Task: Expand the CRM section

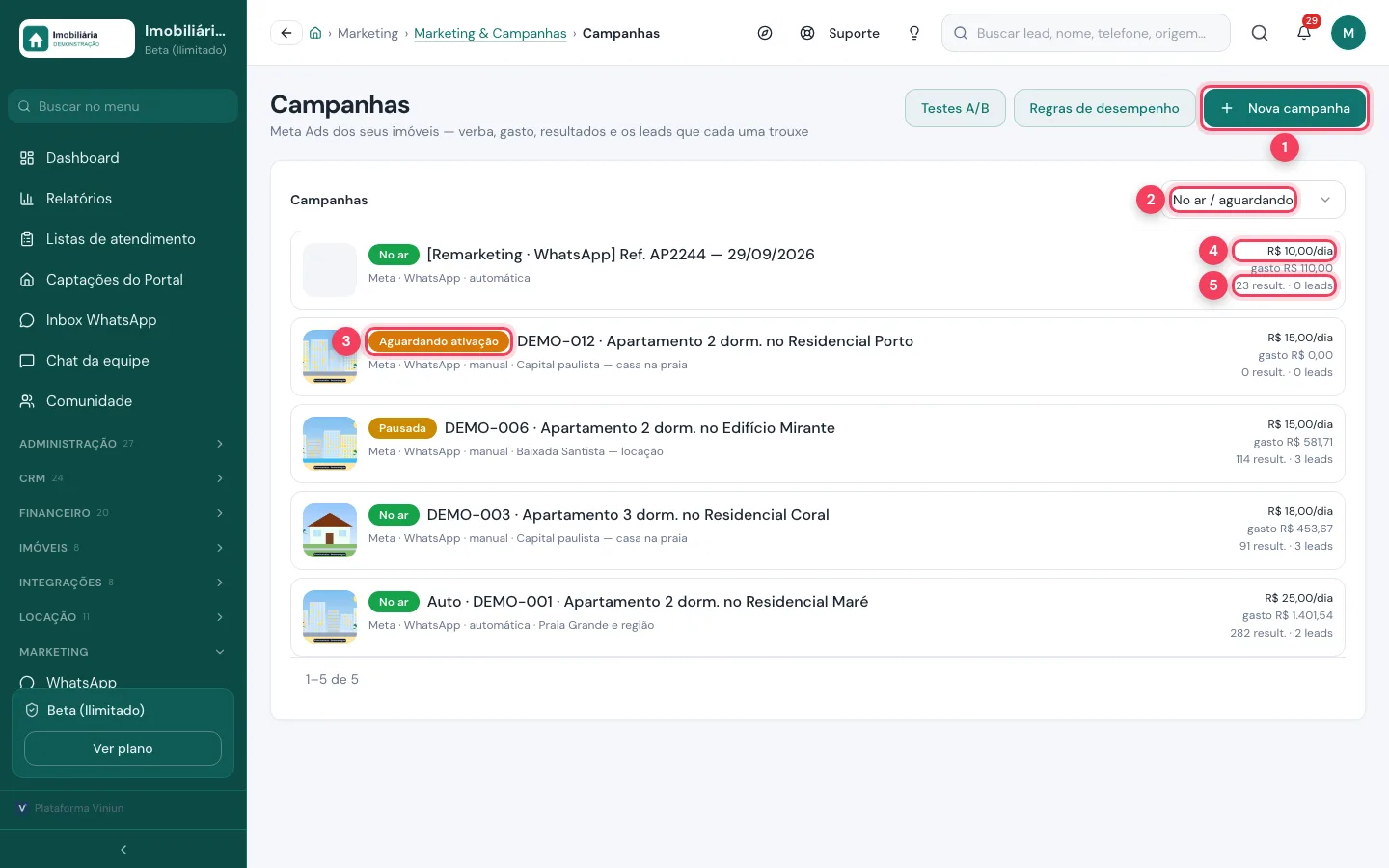Action: [123, 478]
